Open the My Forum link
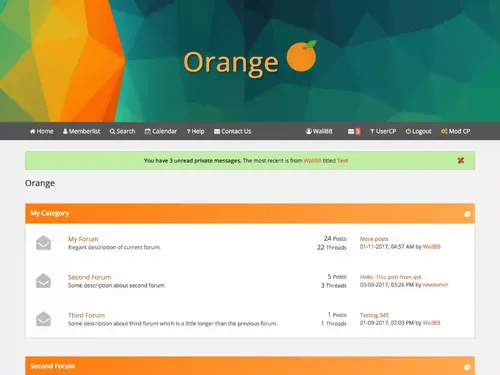This screenshot has width=500, height=375. 83,239
